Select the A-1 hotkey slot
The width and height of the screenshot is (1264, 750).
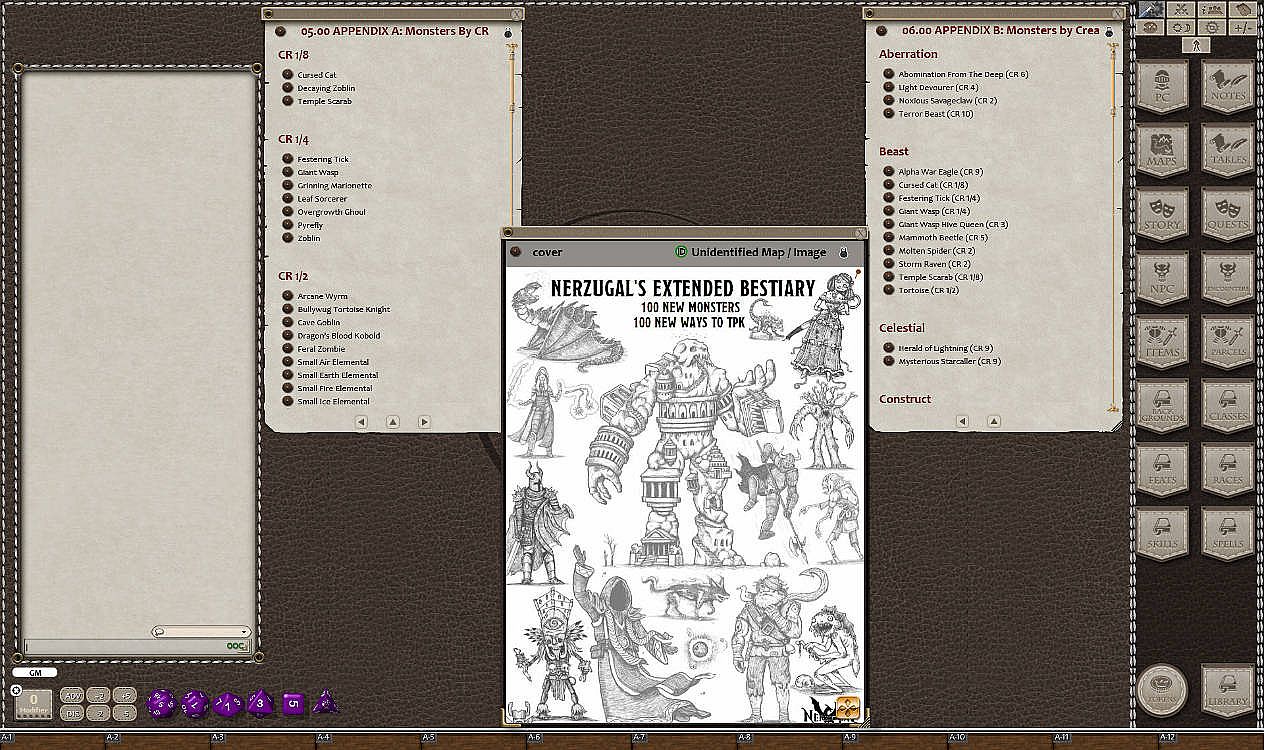point(53,740)
